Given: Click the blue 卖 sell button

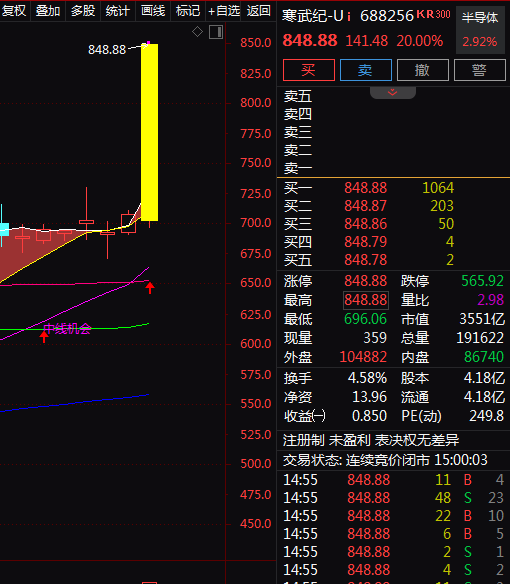Looking at the screenshot, I should coord(366,70).
